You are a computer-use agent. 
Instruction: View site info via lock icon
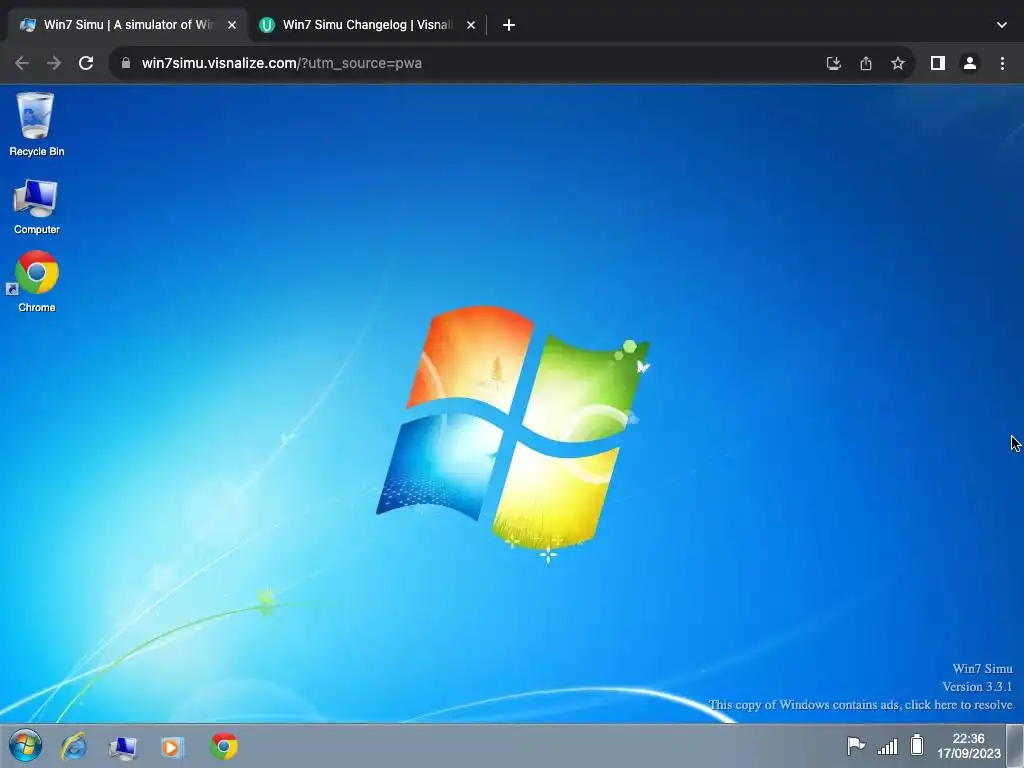click(126, 63)
